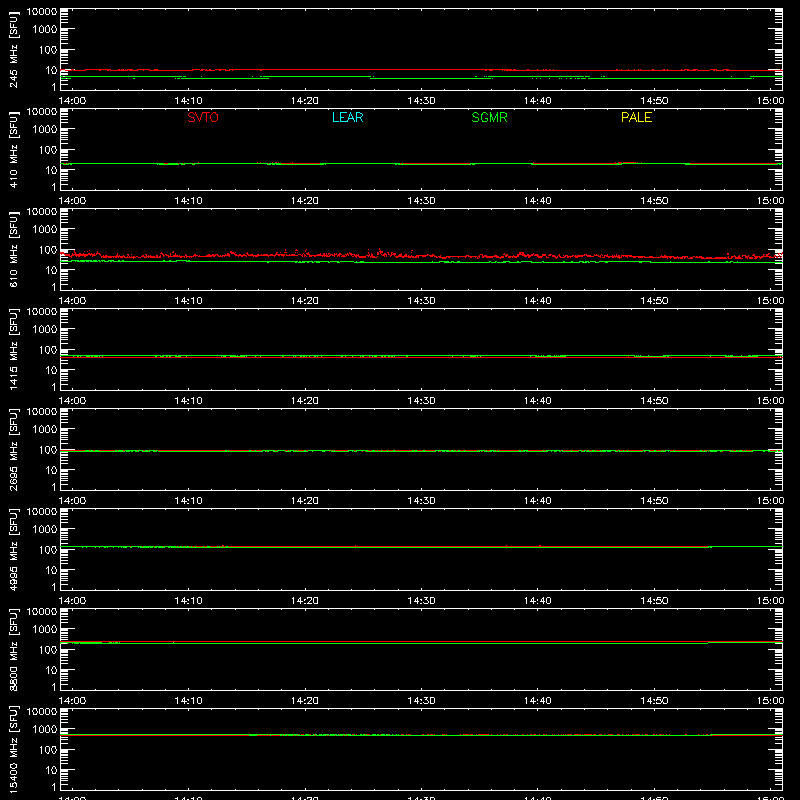Click 14:40 label below the 410 MHz plot

tap(538, 201)
